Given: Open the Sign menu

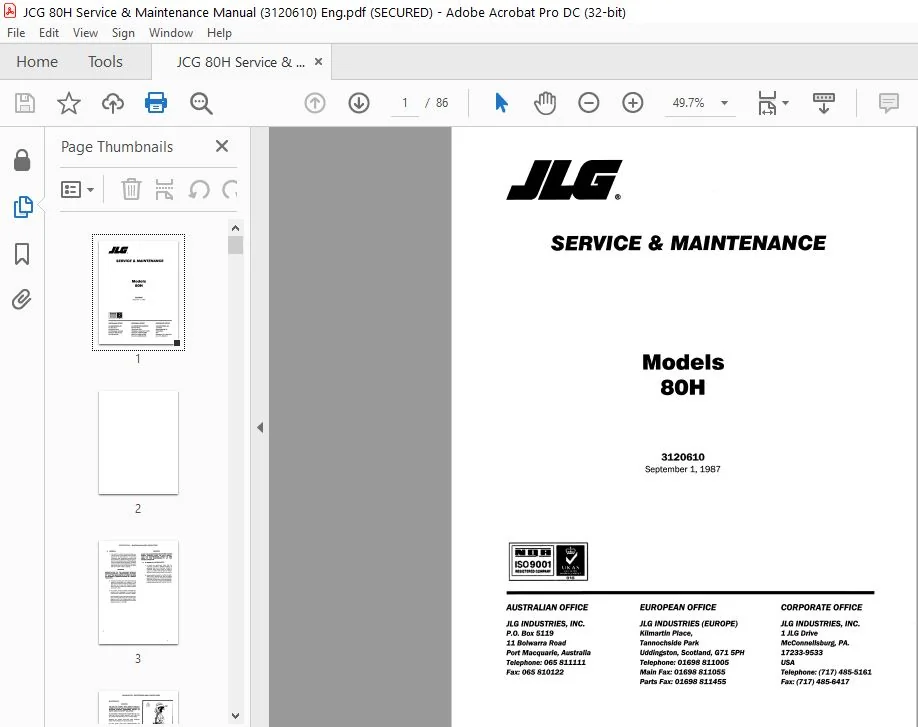Looking at the screenshot, I should (x=123, y=33).
